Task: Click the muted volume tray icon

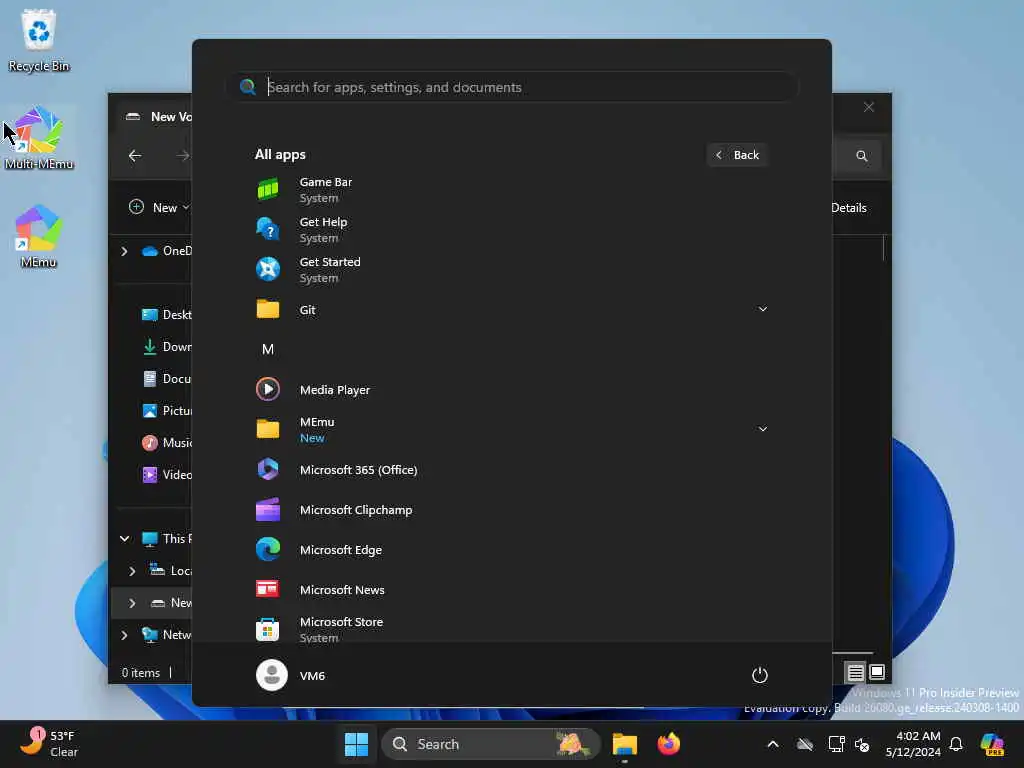Action: (862, 744)
